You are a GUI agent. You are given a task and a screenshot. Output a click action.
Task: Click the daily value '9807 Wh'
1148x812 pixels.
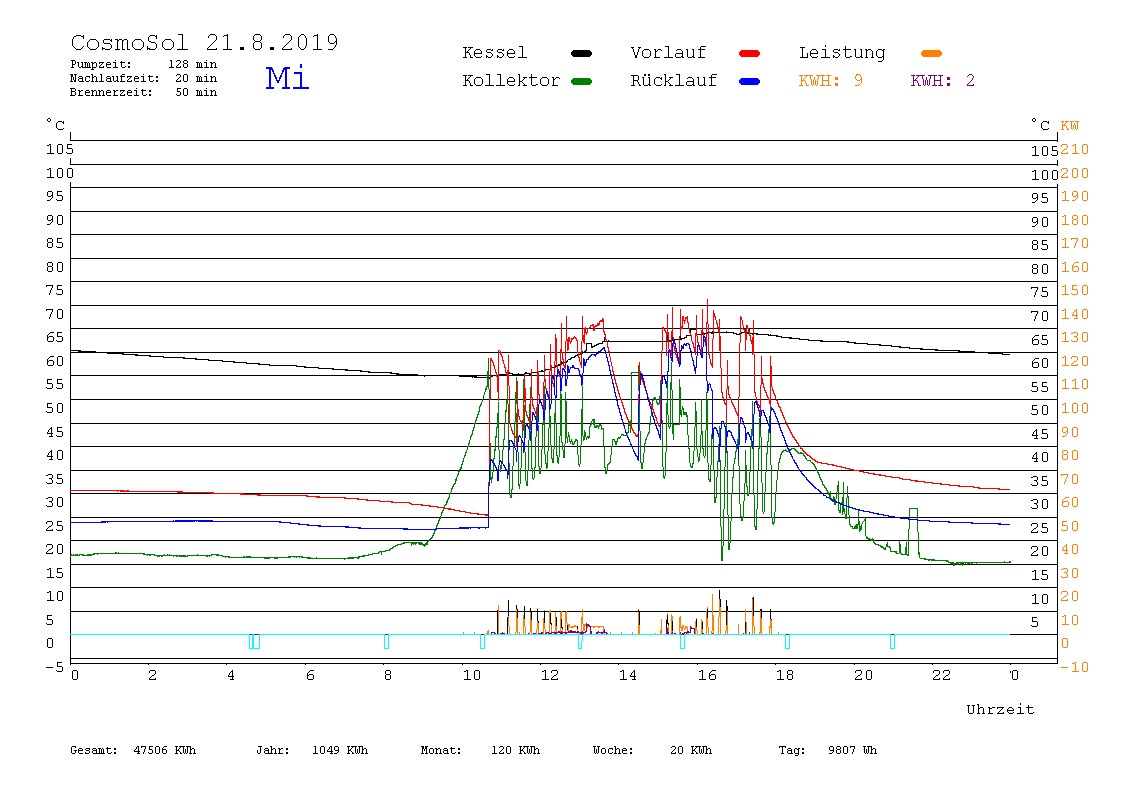click(x=852, y=750)
